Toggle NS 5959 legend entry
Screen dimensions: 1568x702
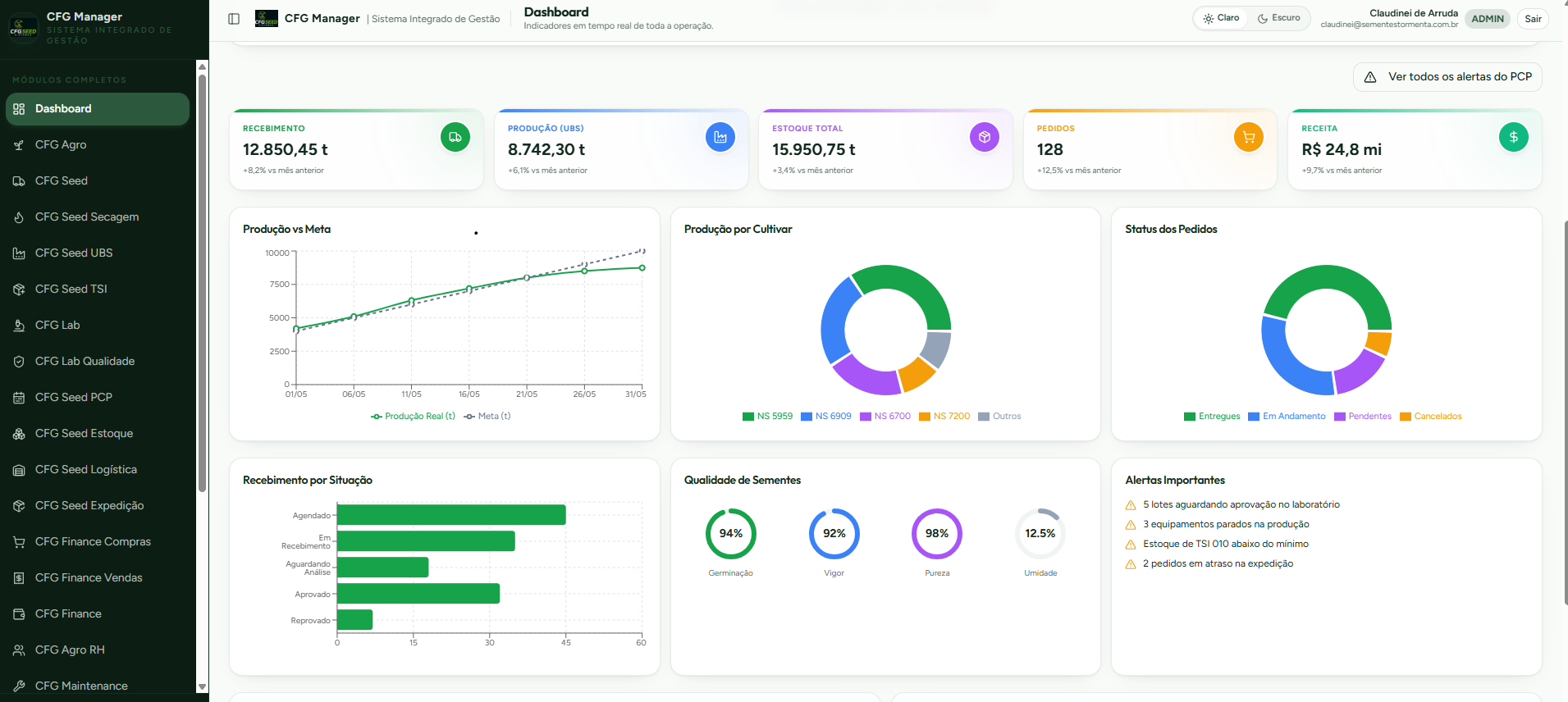pos(767,417)
